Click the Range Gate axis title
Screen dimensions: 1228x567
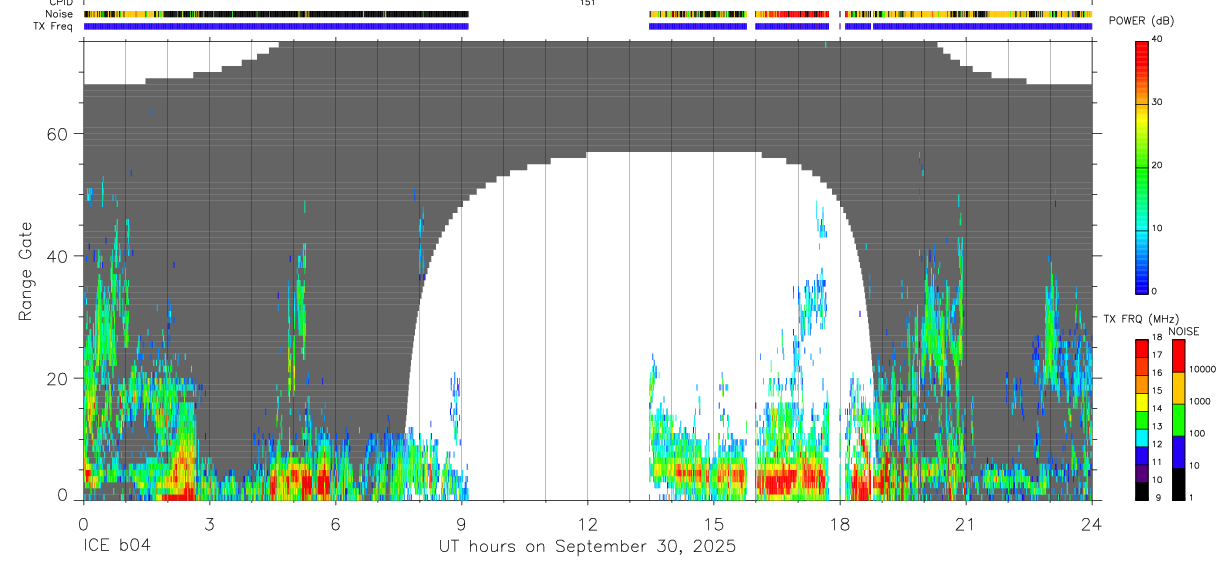pyautogui.click(x=26, y=271)
